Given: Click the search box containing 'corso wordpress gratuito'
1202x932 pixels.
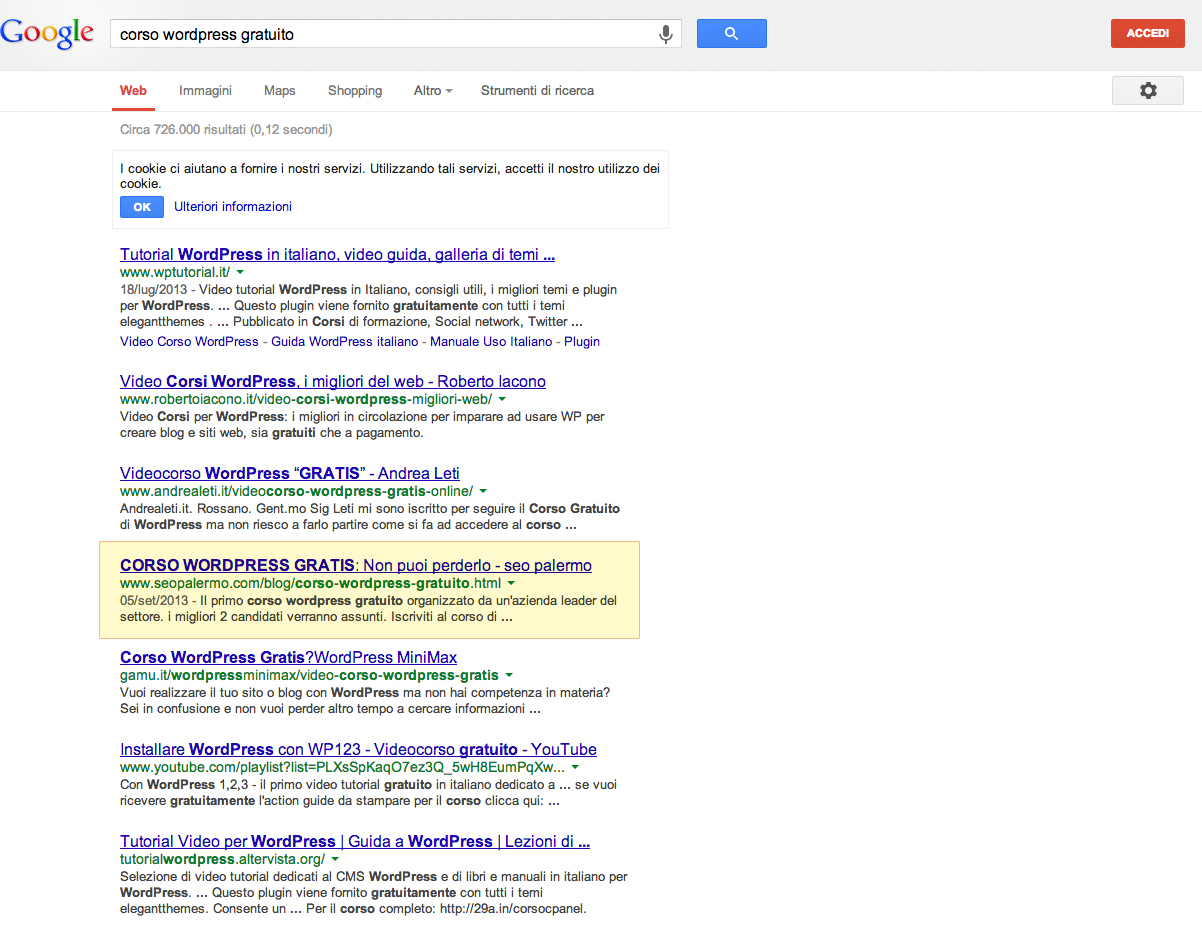Looking at the screenshot, I should (x=380, y=34).
